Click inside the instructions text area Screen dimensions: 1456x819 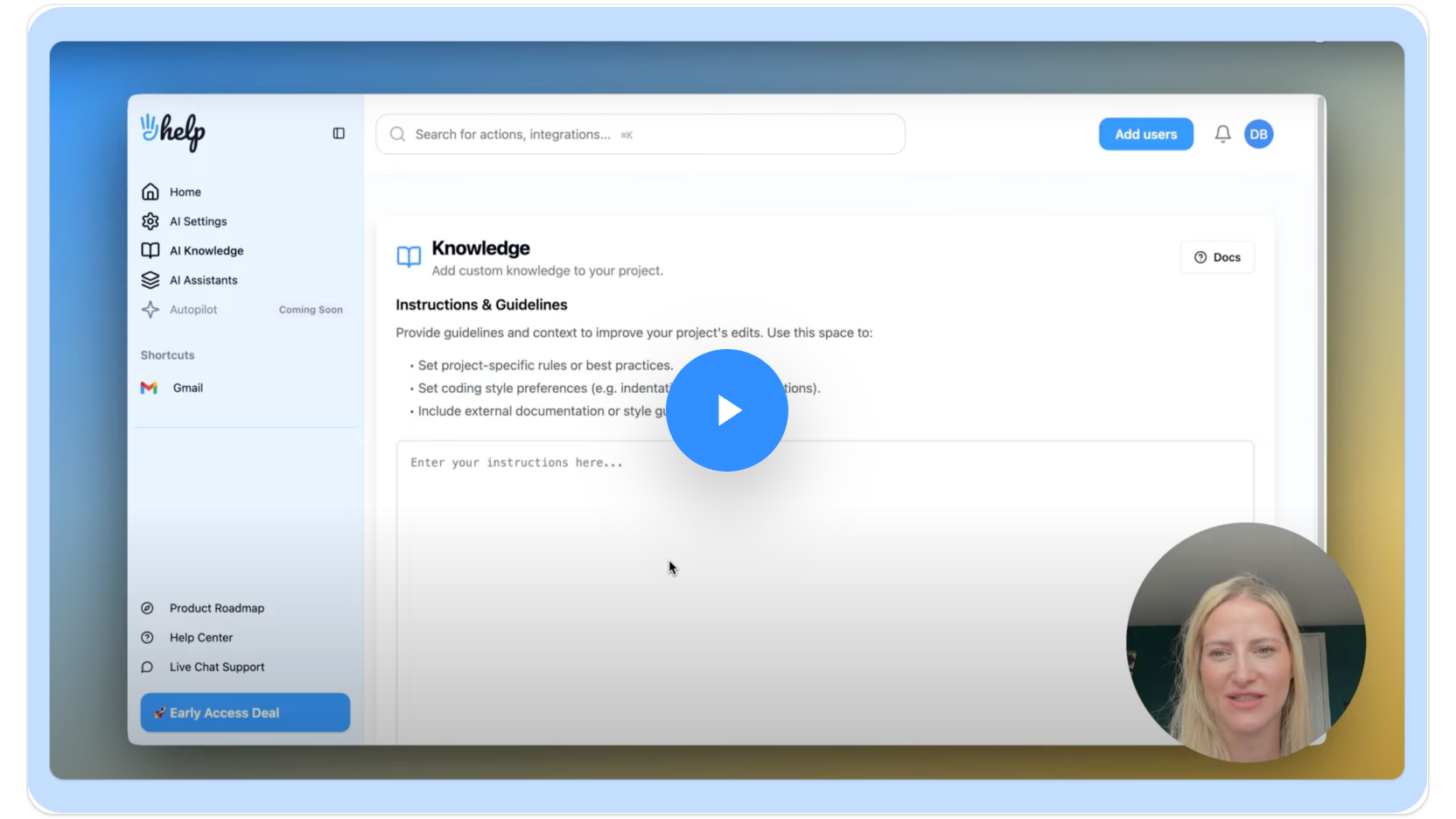point(825,592)
